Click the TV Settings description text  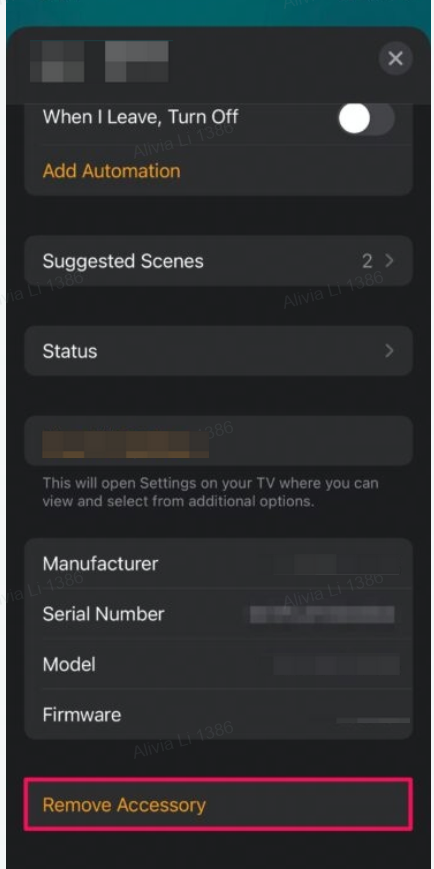tap(211, 493)
